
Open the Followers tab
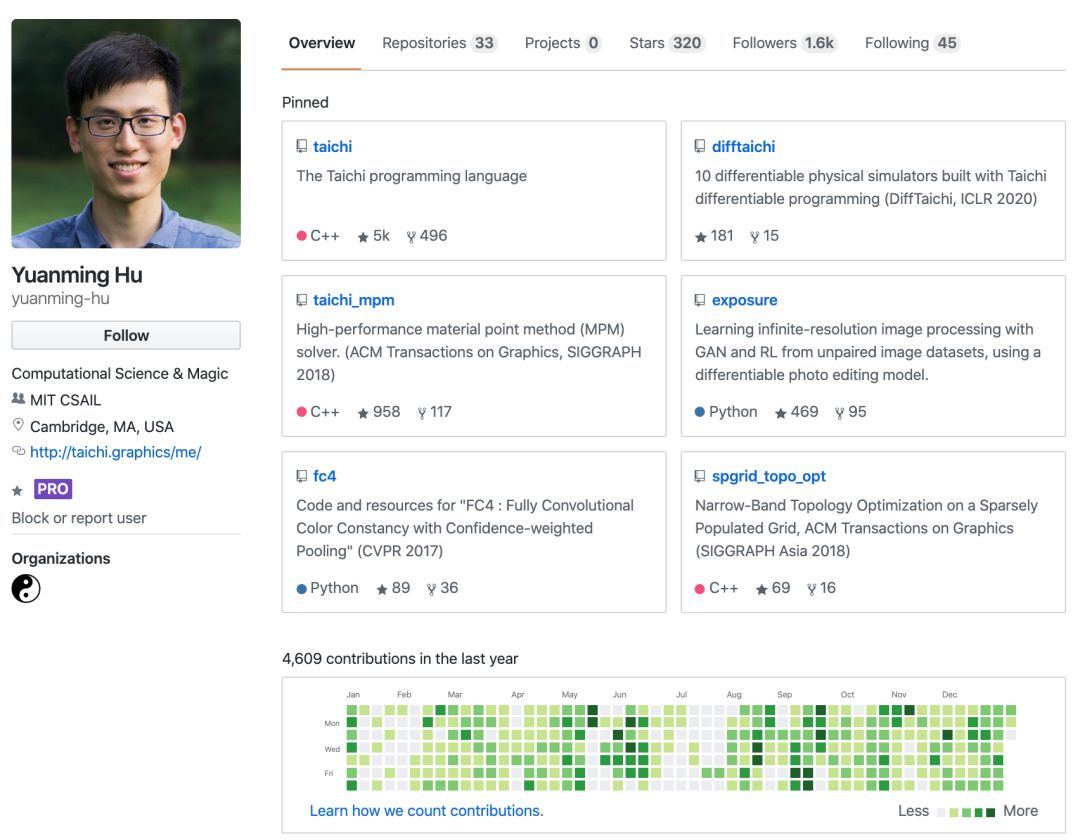pos(784,43)
